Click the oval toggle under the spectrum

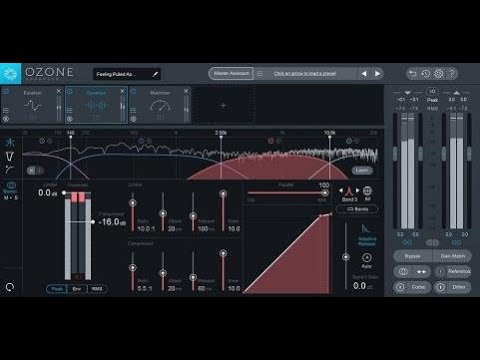(35, 171)
